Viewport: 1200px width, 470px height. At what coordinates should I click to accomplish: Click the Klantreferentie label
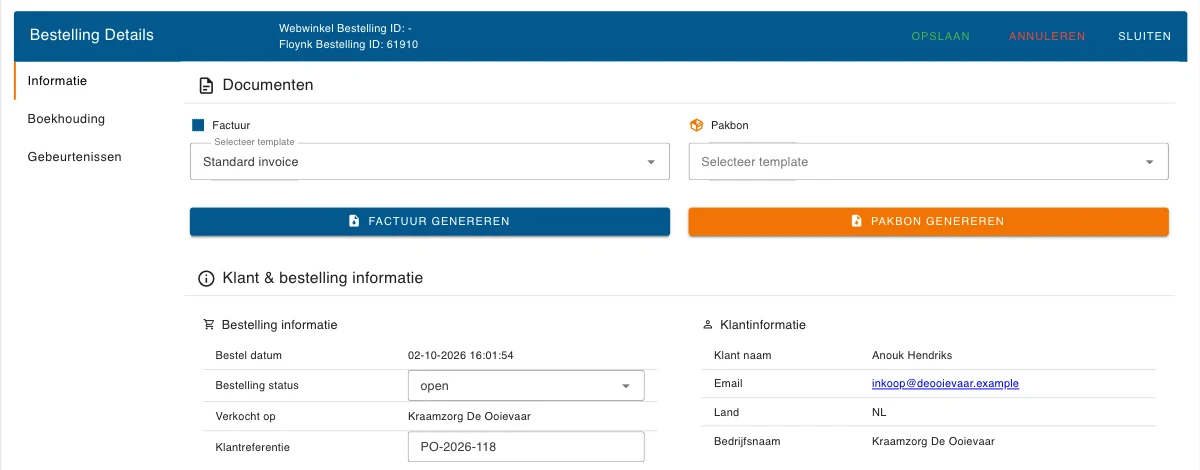[x=252, y=447]
